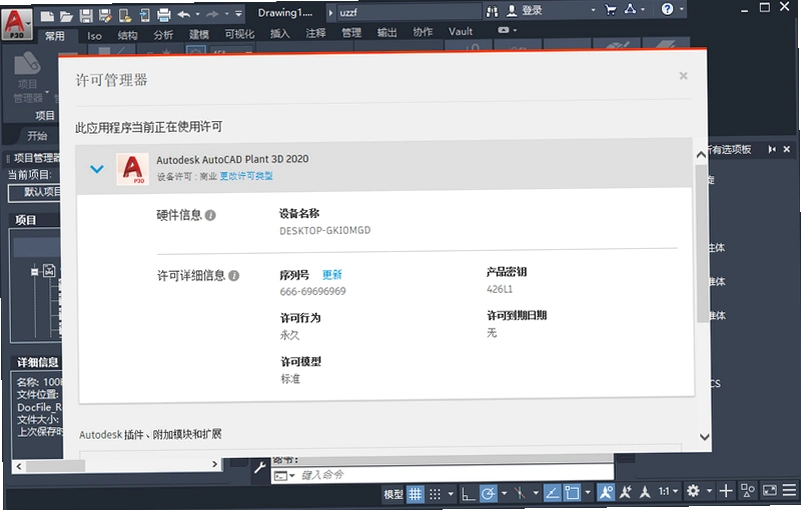The height and width of the screenshot is (510, 801).
Task: Click the Save to Web & Mobile icon
Action: 145,16
